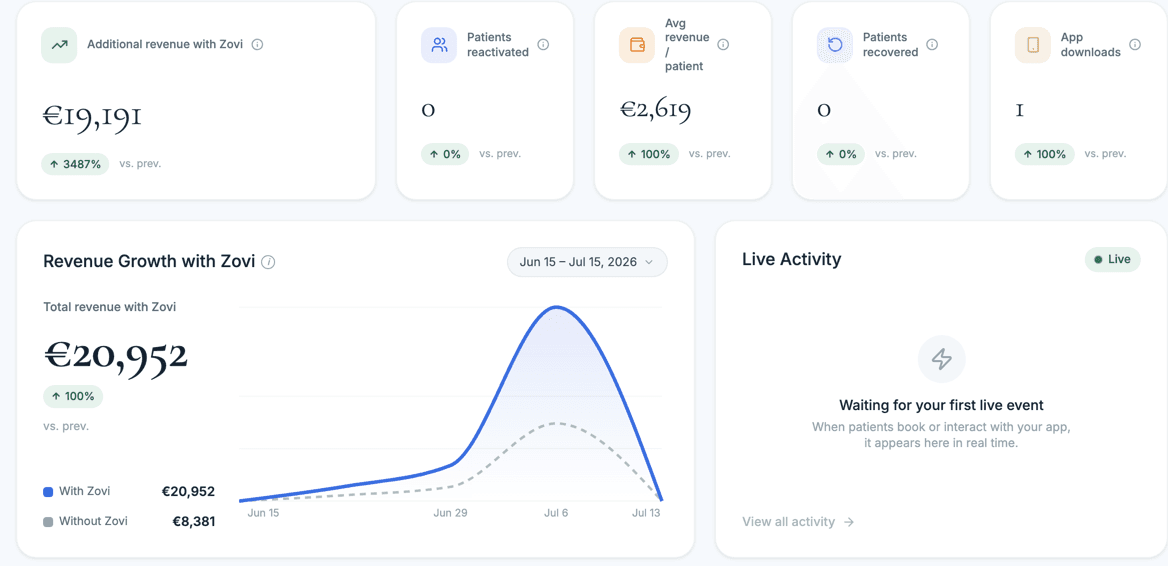Click the Jun 15 axis label
1168x566 pixels.
262,513
